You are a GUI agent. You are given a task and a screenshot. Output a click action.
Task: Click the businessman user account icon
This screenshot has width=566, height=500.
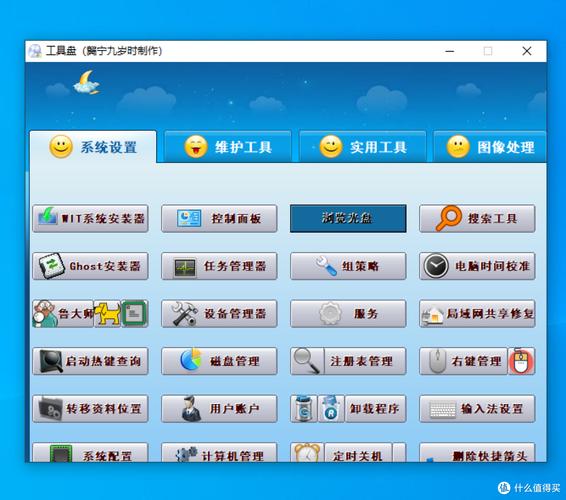191,408
